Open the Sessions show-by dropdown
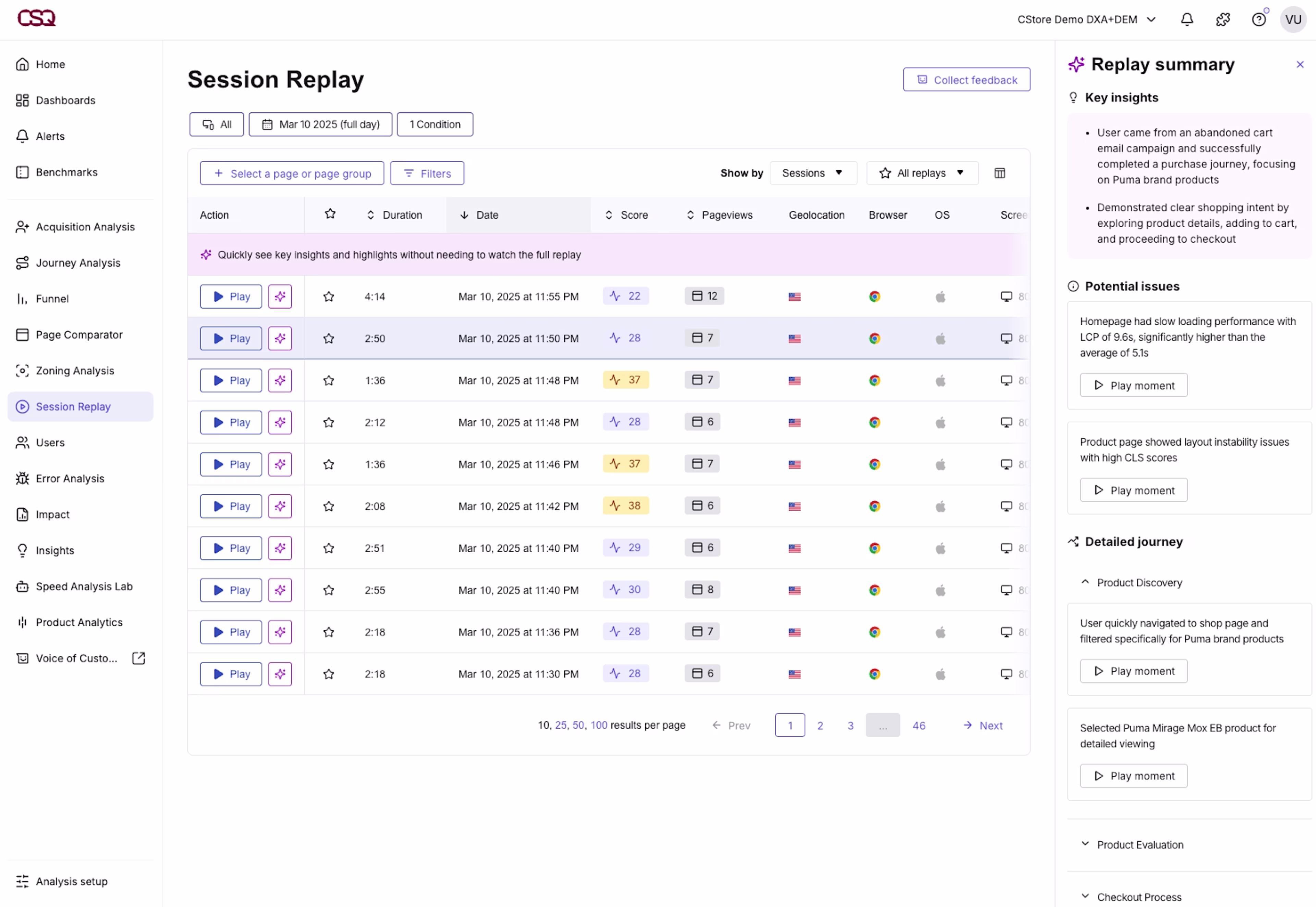Image resolution: width=1316 pixels, height=907 pixels. 813,173
